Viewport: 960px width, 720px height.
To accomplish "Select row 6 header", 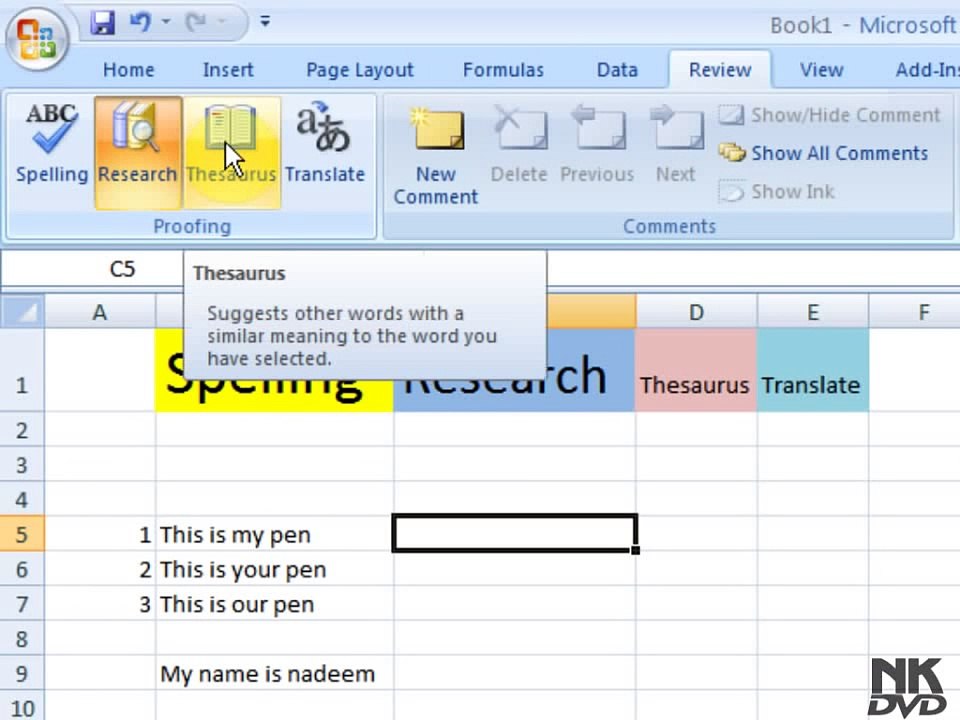I will click(22, 569).
